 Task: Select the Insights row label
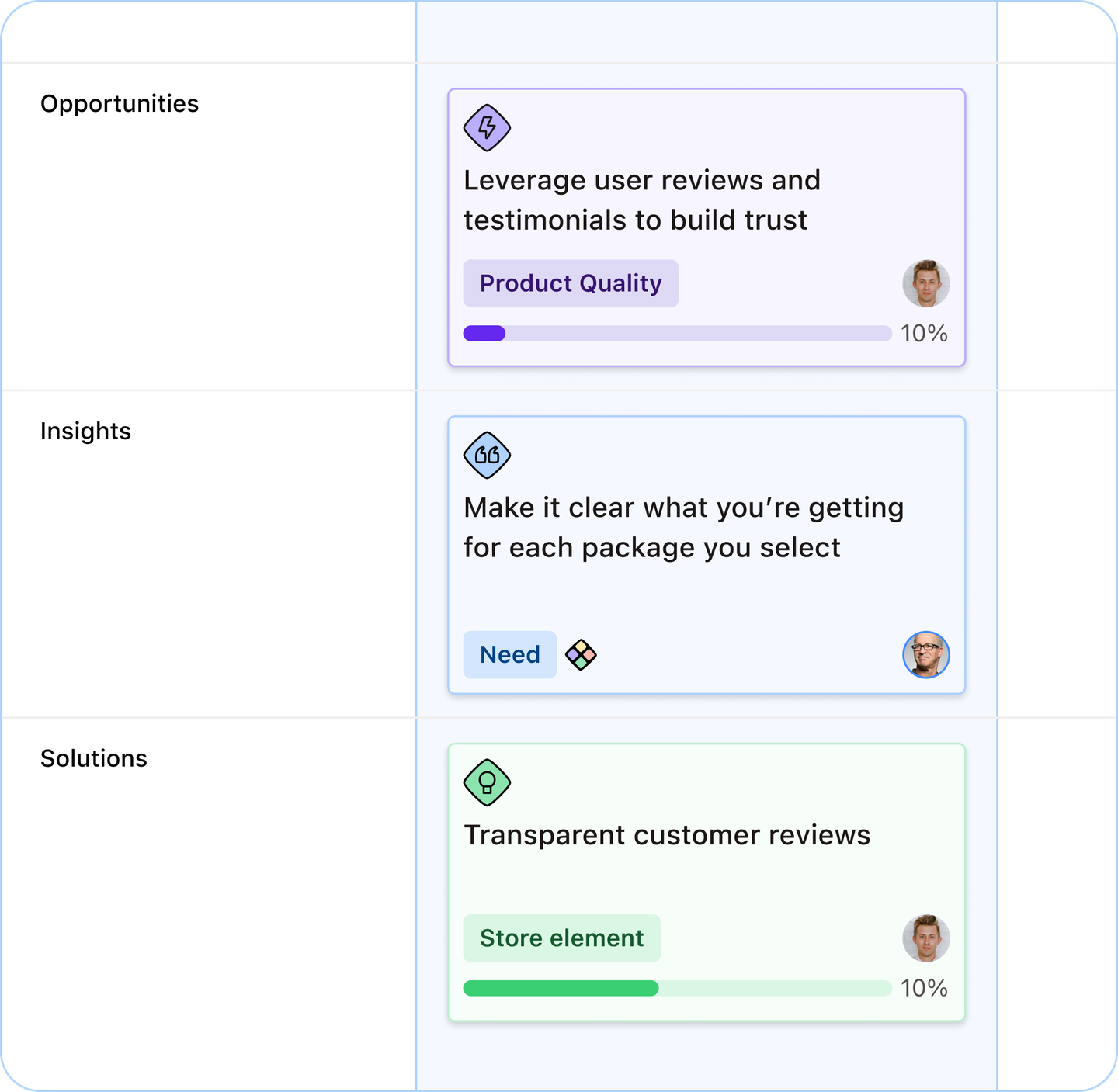pos(85,432)
